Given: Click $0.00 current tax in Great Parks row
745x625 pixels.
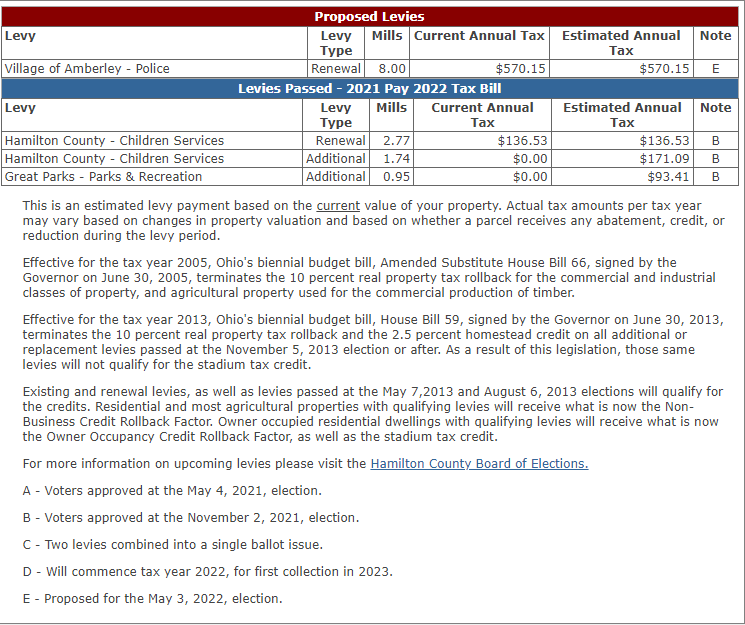Looking at the screenshot, I should coord(530,177).
